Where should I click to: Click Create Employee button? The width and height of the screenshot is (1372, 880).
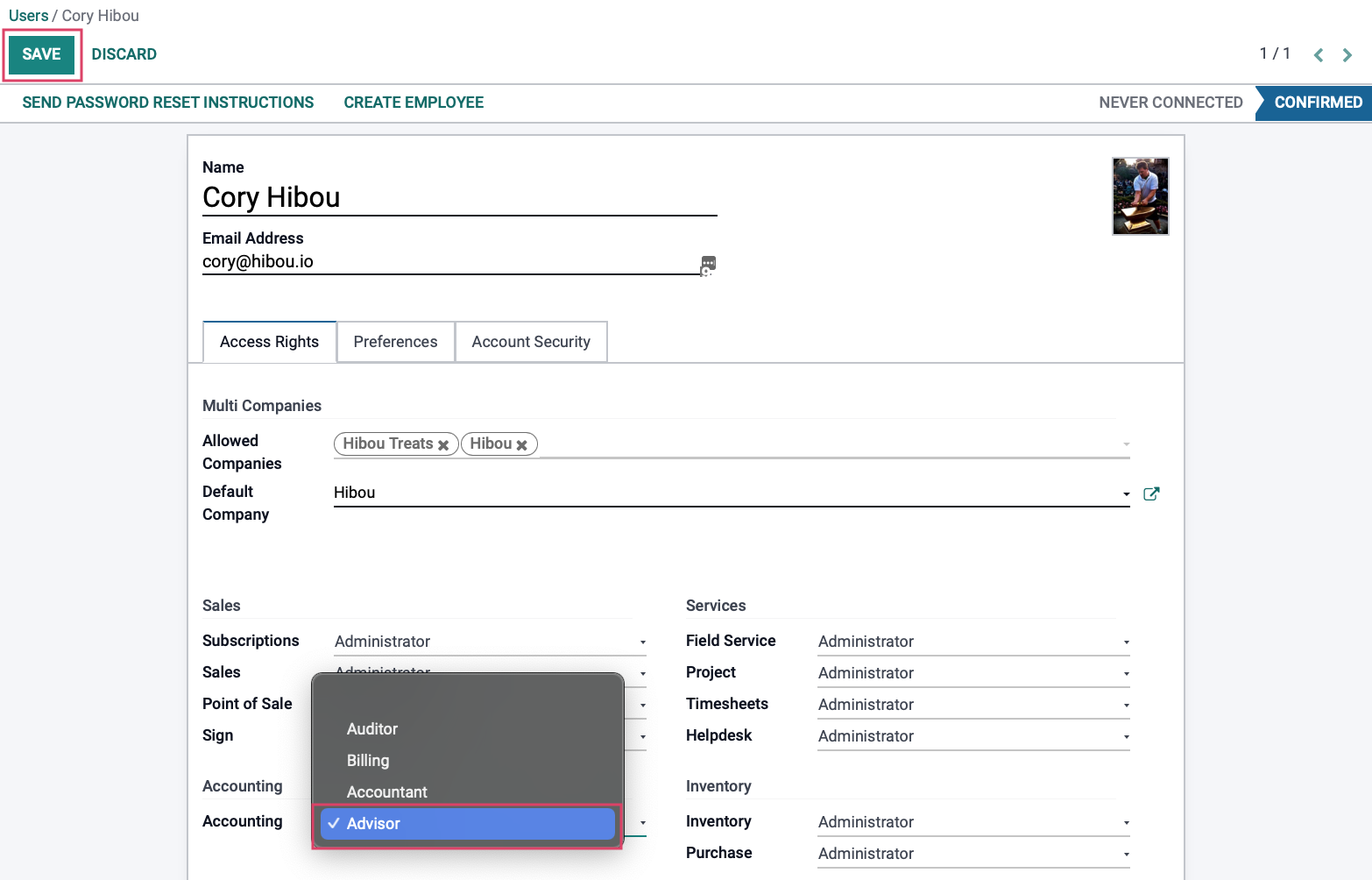[x=414, y=103]
